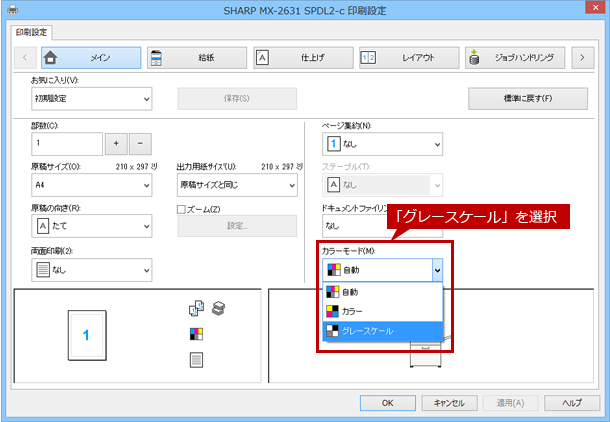Click the house icon on メイン tab
The width and height of the screenshot is (610, 422).
pyautogui.click(x=51, y=58)
